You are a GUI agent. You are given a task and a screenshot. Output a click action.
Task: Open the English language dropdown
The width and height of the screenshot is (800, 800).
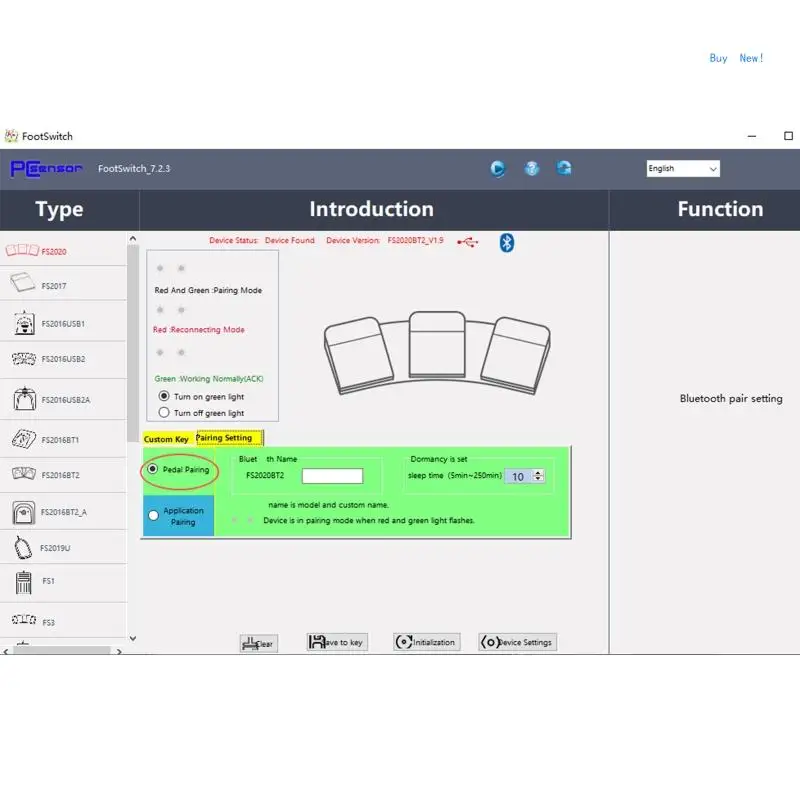[x=683, y=168]
